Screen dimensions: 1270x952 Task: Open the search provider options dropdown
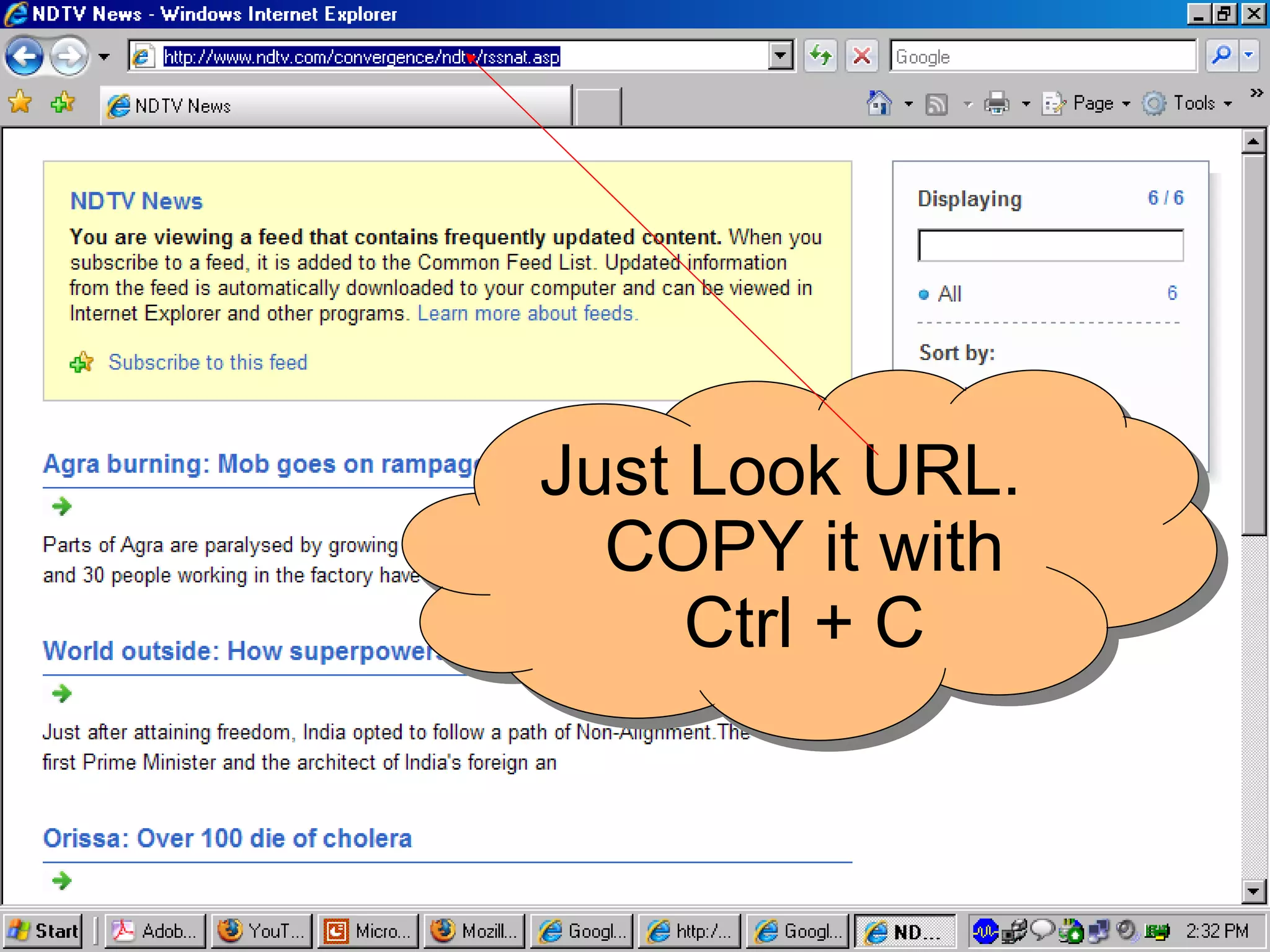(1250, 56)
